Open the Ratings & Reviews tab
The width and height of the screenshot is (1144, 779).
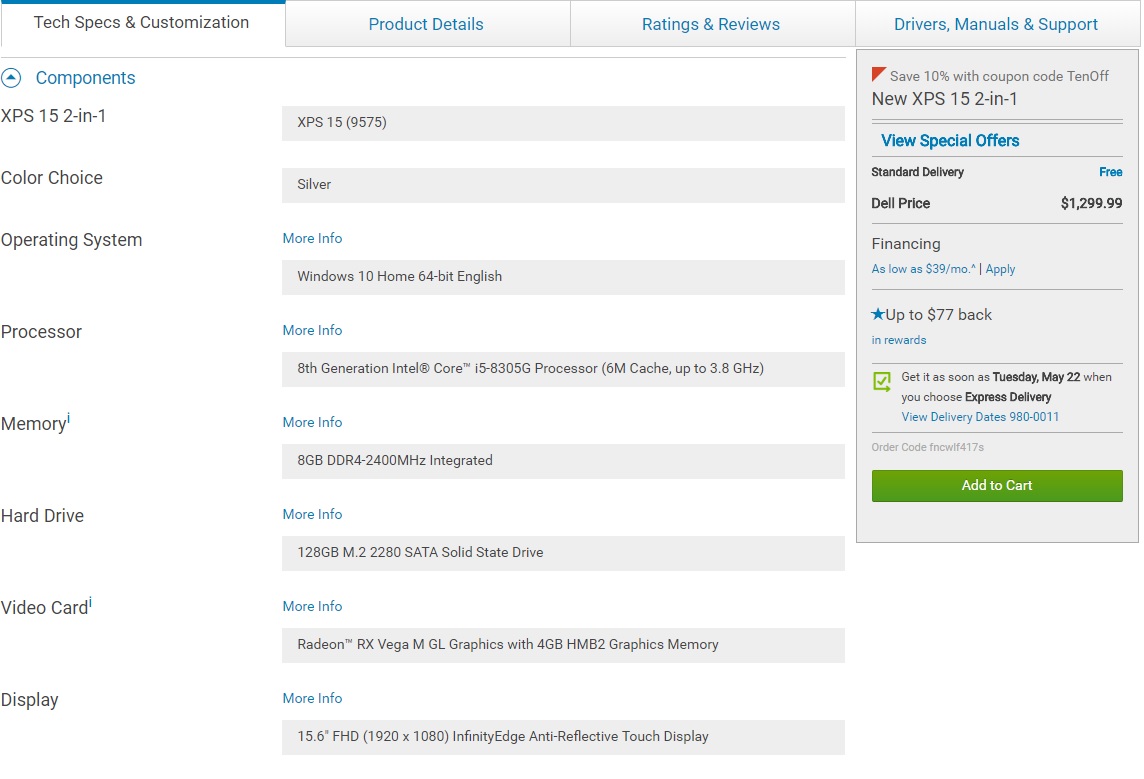[x=711, y=24]
